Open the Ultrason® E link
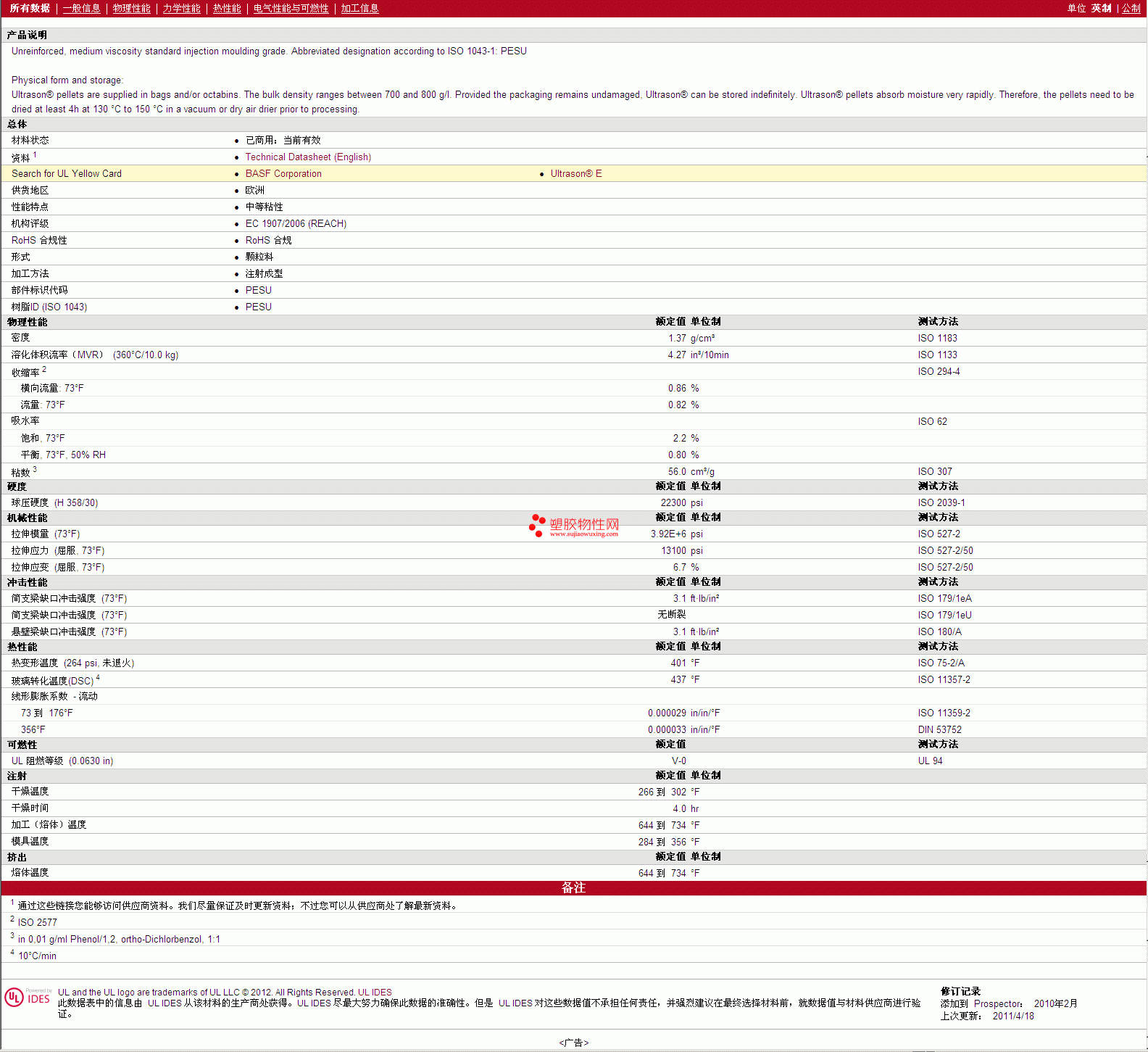Viewport: 1148px width, 1052px height. point(576,174)
